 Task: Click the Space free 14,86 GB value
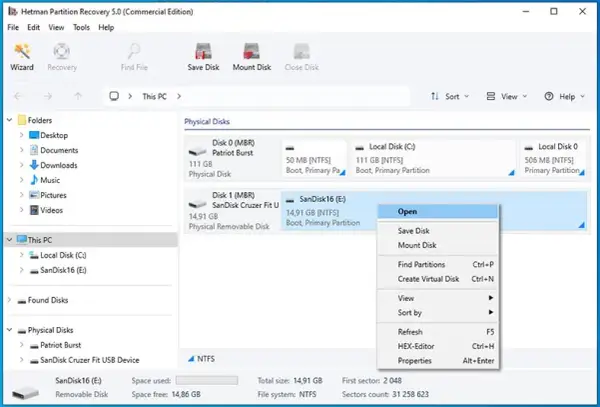(x=186, y=394)
